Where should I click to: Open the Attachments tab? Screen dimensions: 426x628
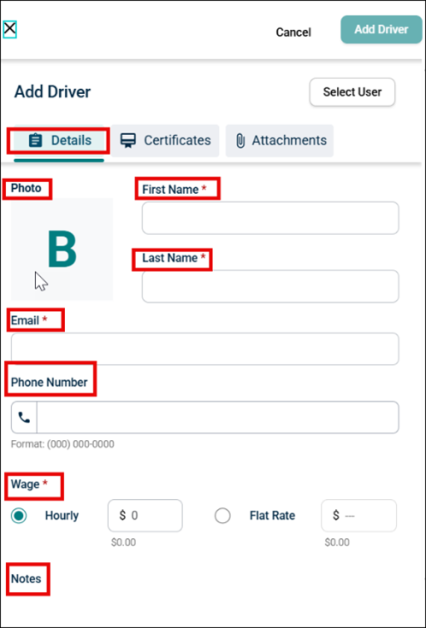coord(279,141)
